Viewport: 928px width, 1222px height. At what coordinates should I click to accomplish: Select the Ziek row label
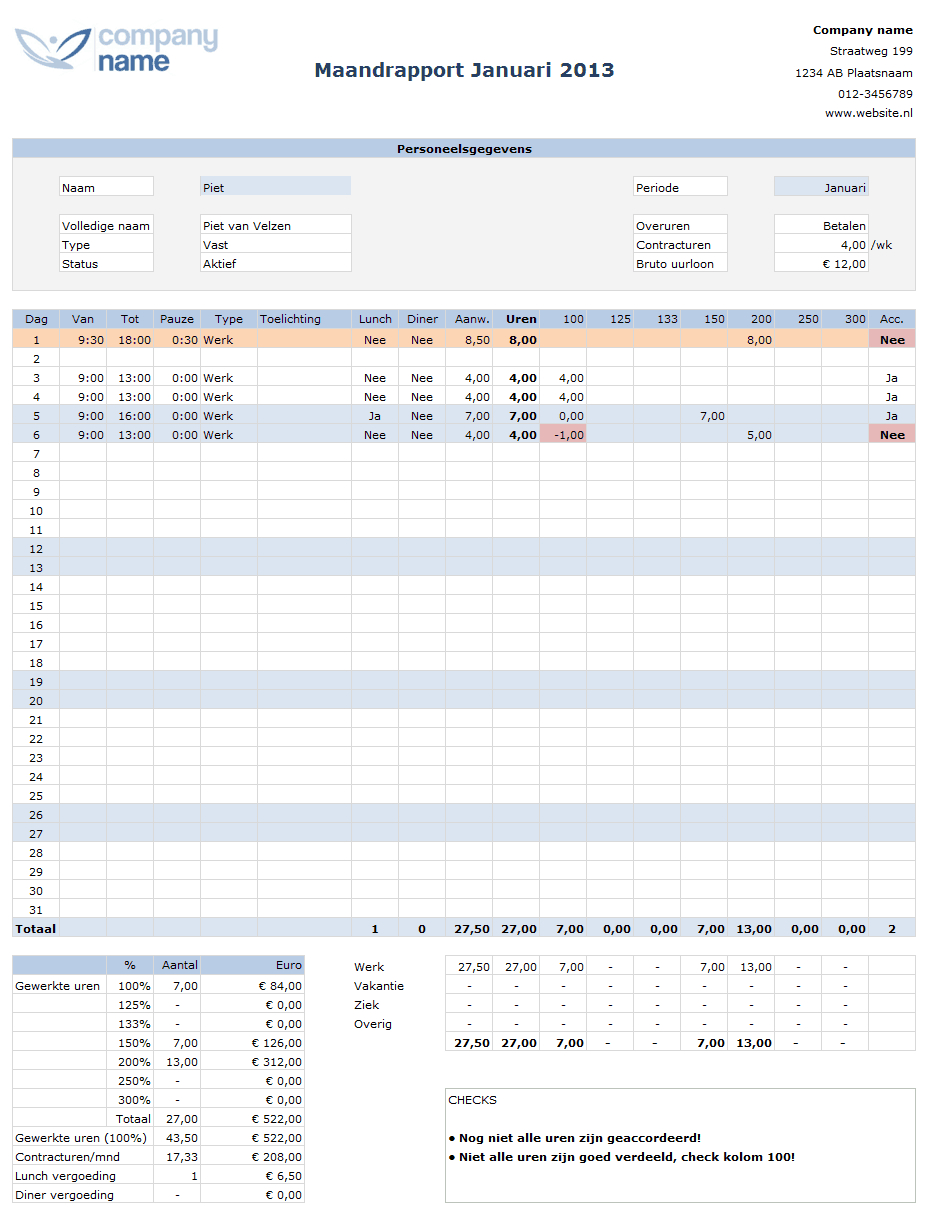click(x=366, y=1004)
